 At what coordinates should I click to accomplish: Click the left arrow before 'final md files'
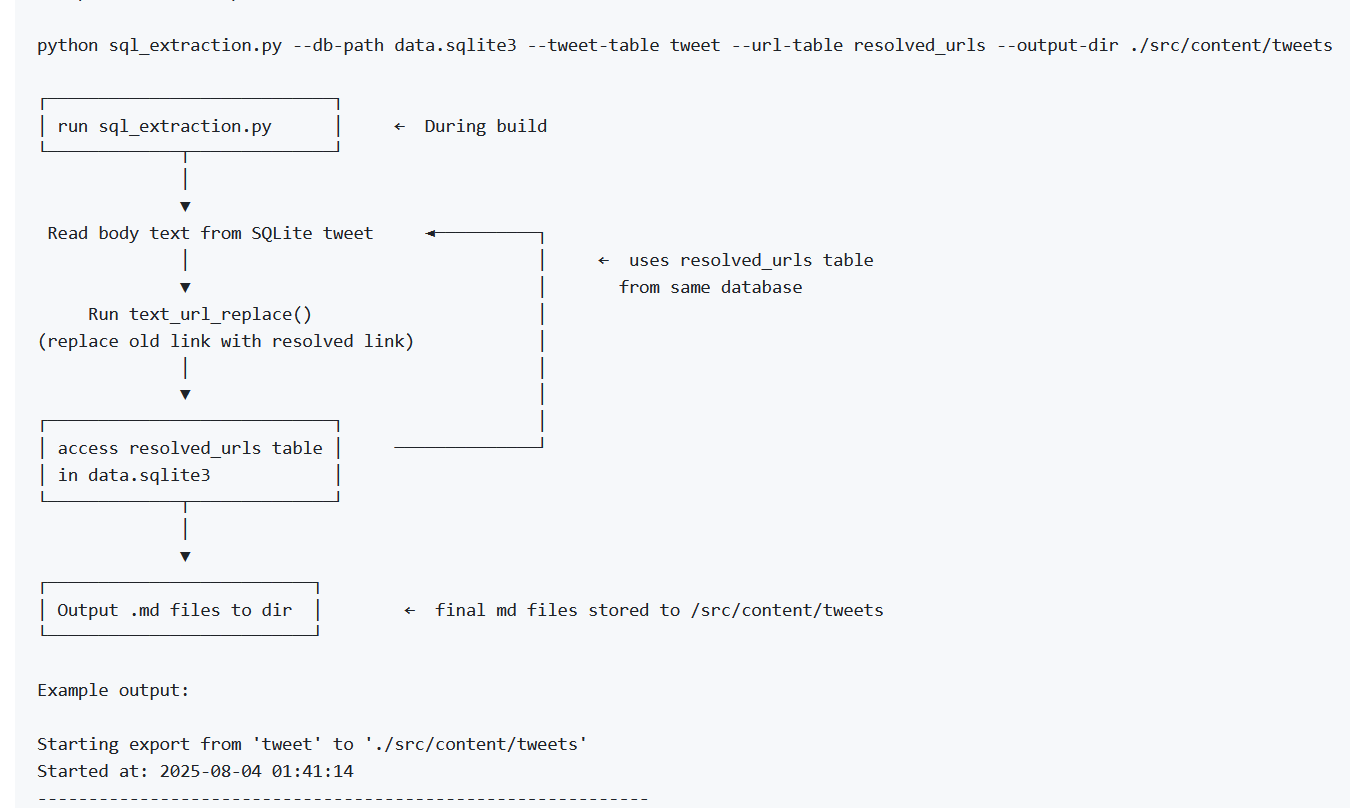410,610
